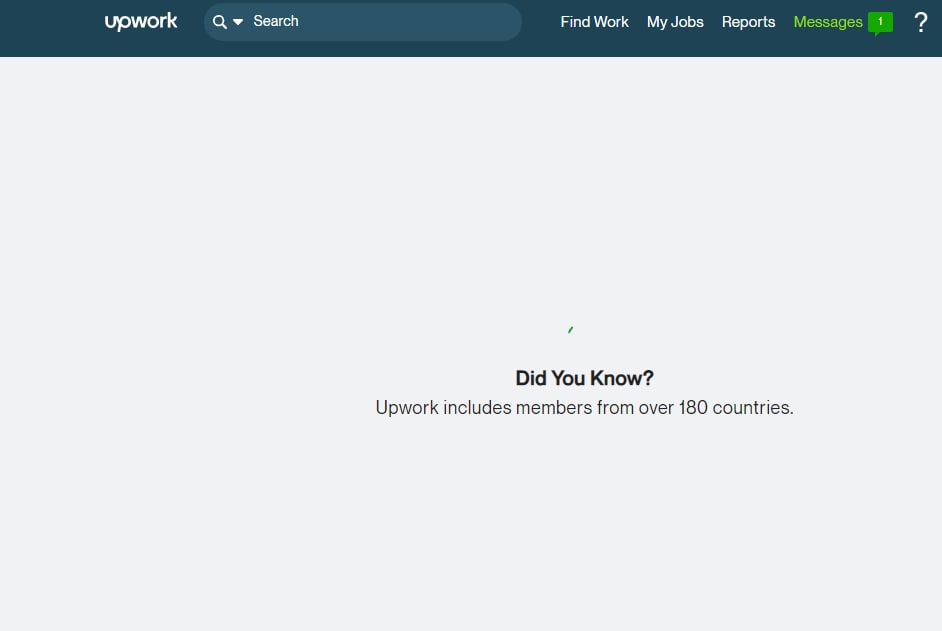Open help via question mark icon
Image resolution: width=942 pixels, height=631 pixels.
(x=920, y=22)
